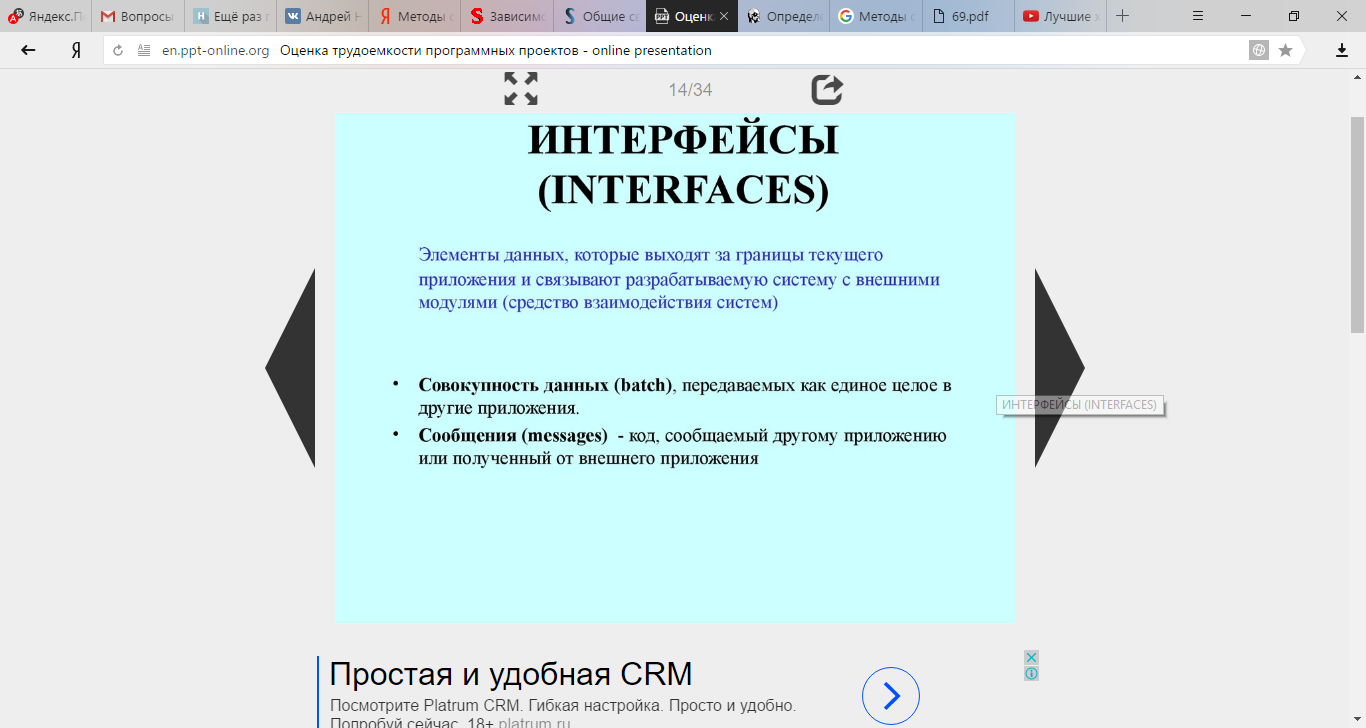Switch to the Яндекс.Почта tab

[x=46, y=16]
